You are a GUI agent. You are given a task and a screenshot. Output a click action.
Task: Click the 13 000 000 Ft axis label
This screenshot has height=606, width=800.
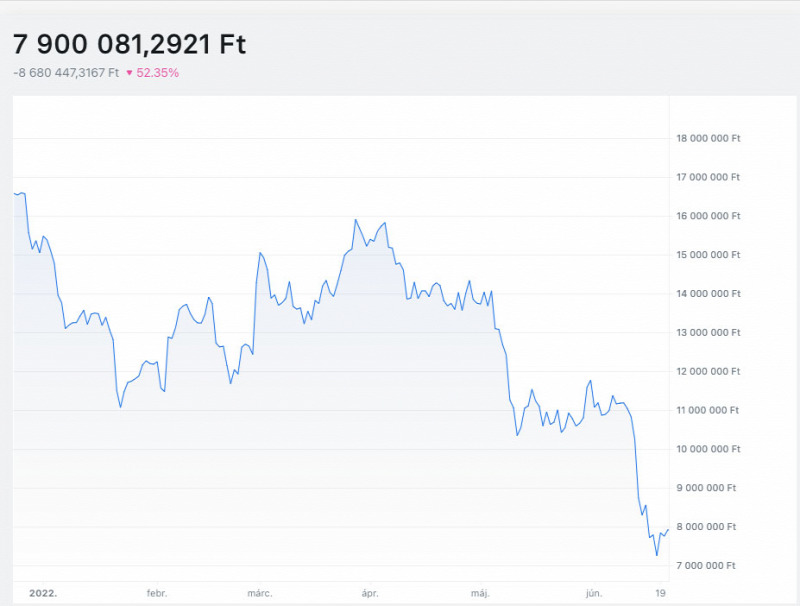[x=708, y=332]
